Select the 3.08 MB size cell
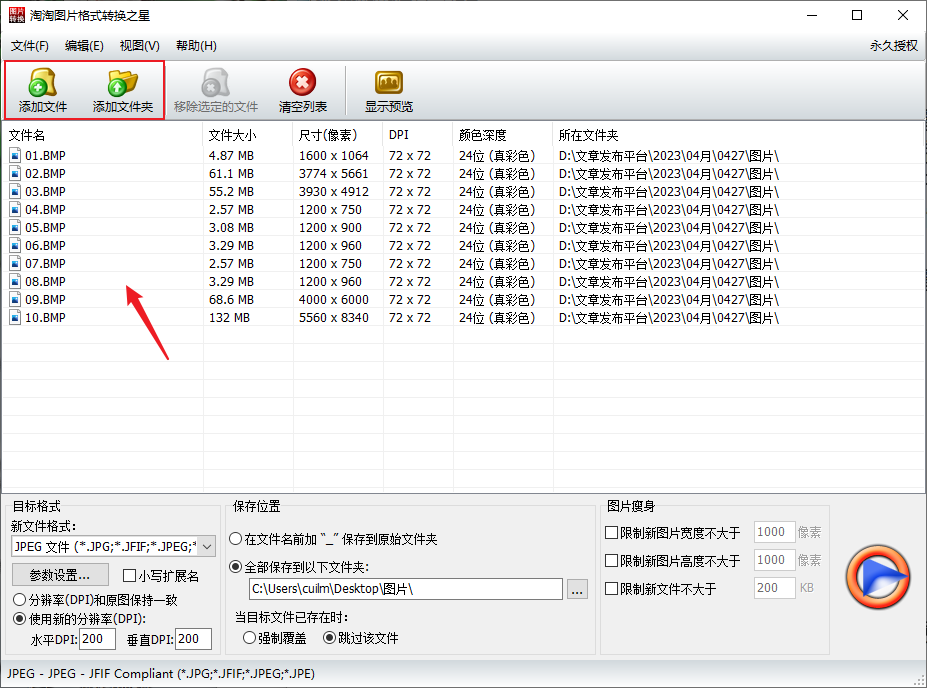927x688 pixels. click(231, 228)
